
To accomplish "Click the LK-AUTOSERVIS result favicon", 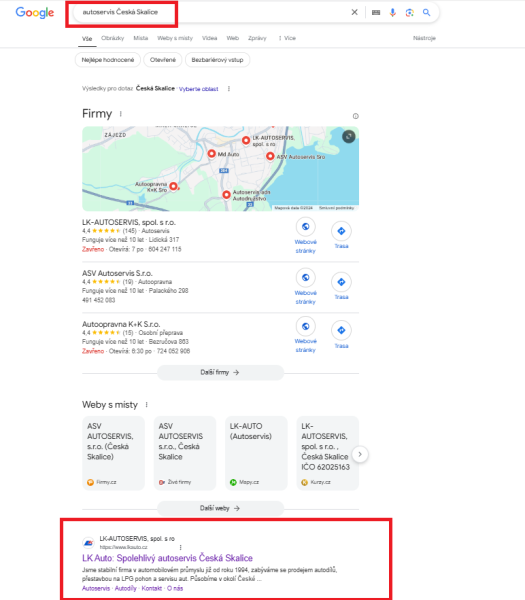I will point(89,543).
